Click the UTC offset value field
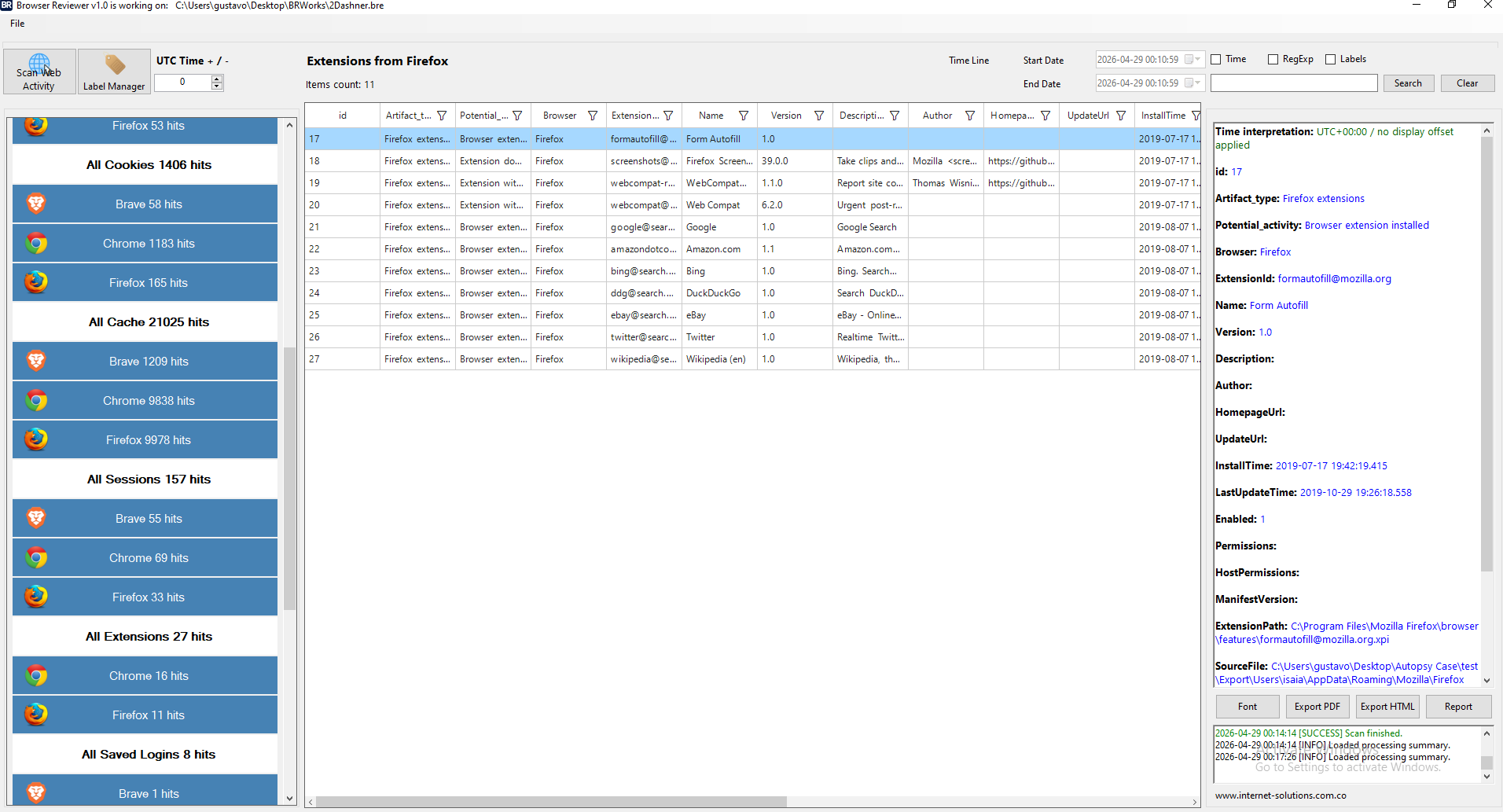The image size is (1503, 812). coord(183,83)
